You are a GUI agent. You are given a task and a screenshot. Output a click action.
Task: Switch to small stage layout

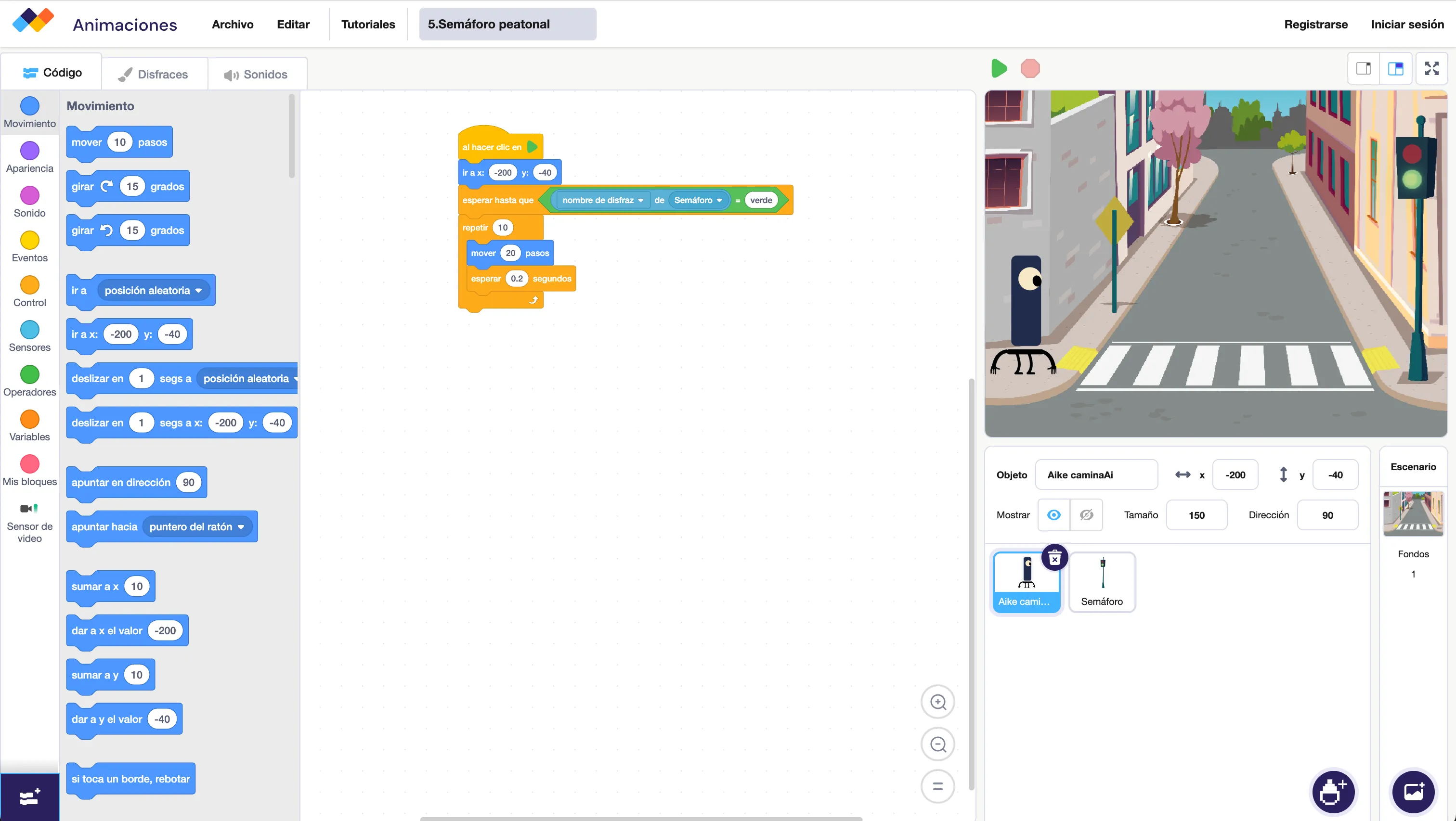point(1363,68)
